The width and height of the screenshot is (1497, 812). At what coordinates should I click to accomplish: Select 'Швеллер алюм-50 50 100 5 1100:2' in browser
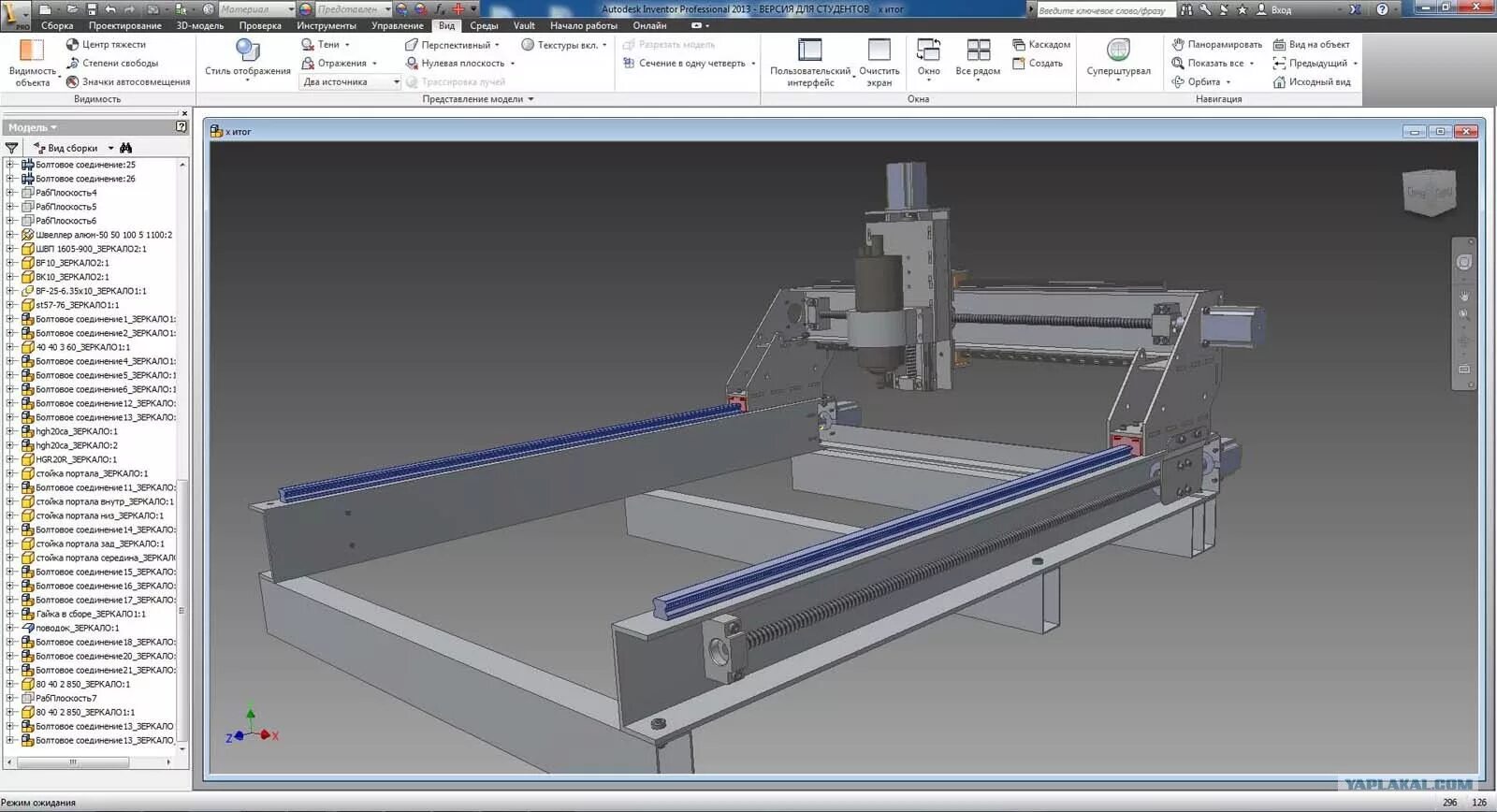[104, 235]
